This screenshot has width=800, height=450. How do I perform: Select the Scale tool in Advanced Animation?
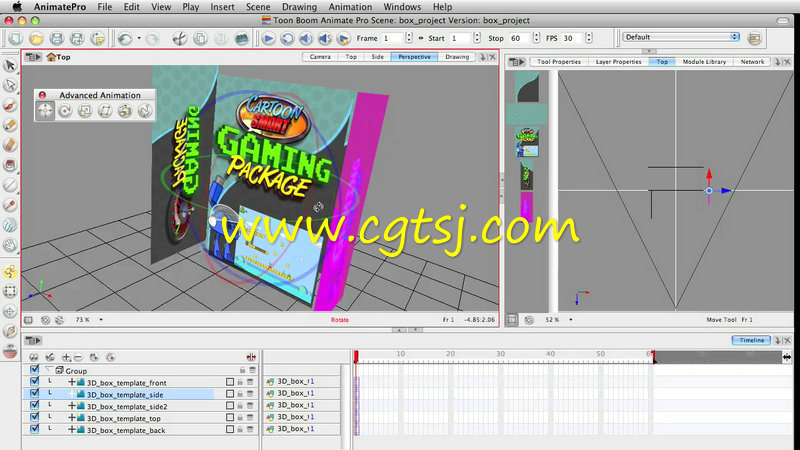85,111
